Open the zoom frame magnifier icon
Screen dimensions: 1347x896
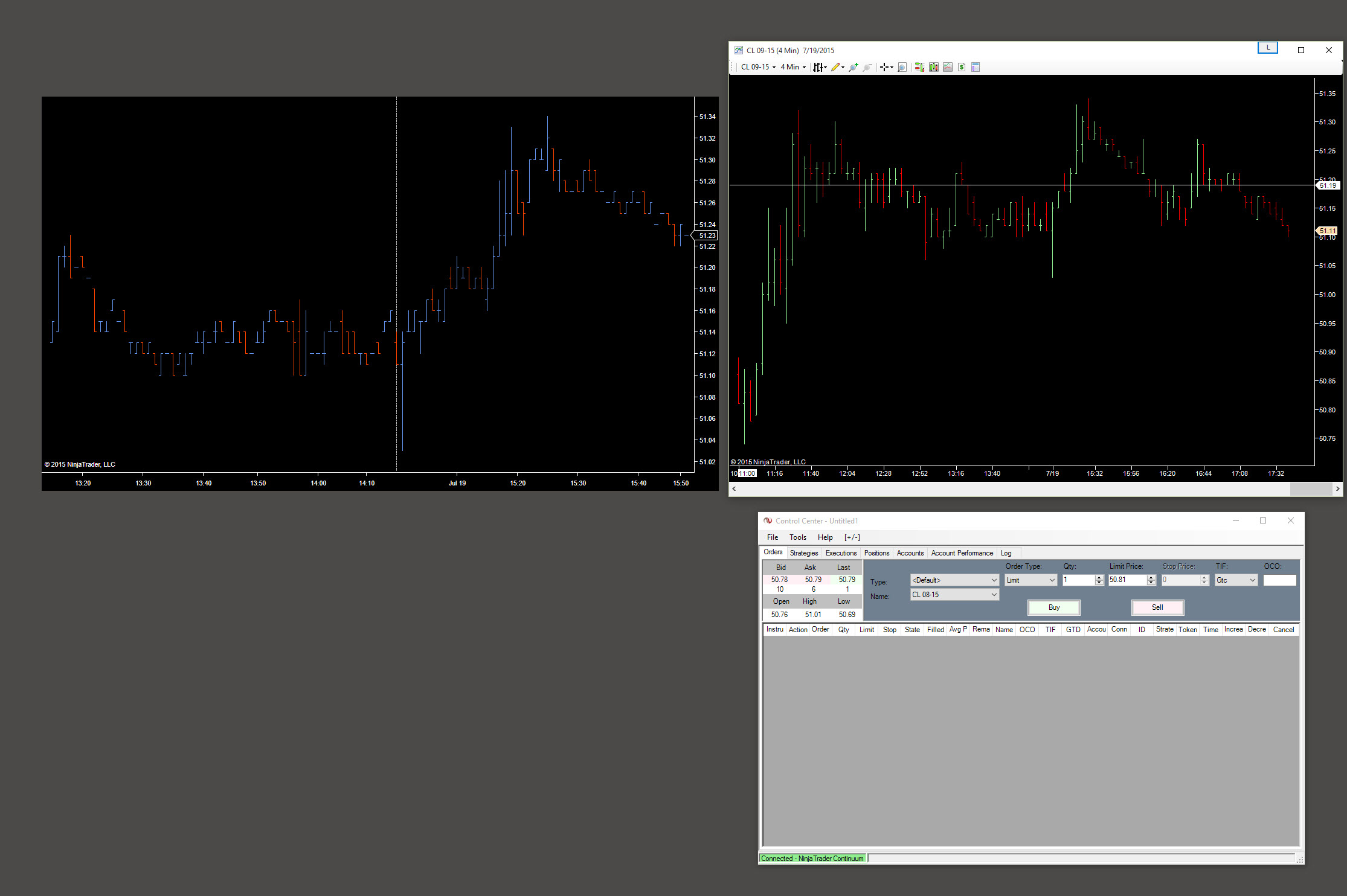902,67
